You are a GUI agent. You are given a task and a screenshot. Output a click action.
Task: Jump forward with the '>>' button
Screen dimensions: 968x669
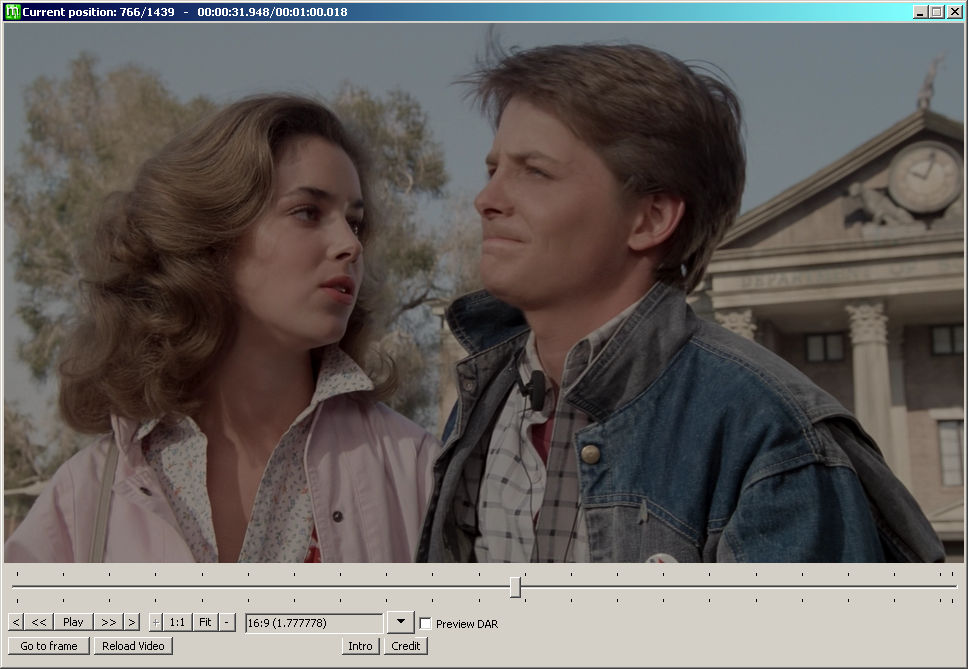(x=109, y=622)
